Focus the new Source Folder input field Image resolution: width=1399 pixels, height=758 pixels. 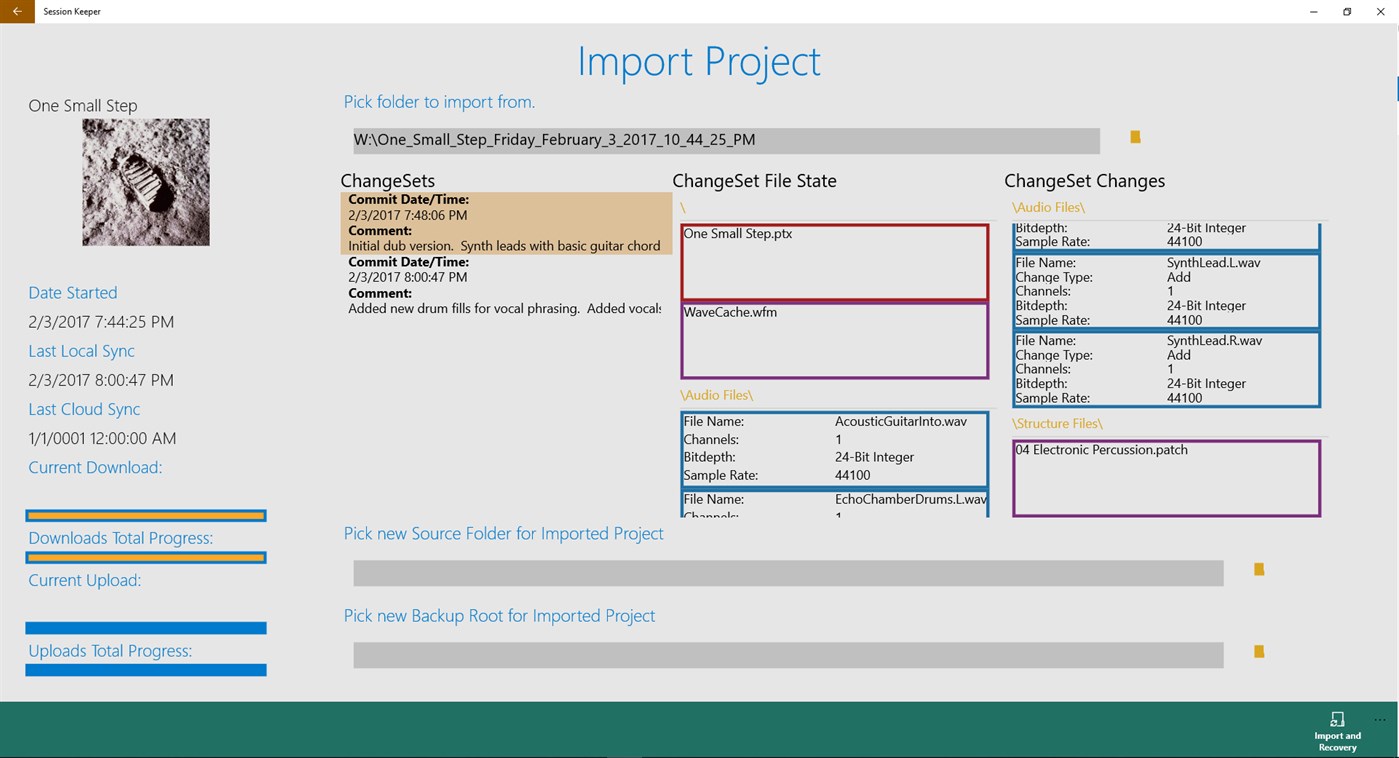point(788,573)
